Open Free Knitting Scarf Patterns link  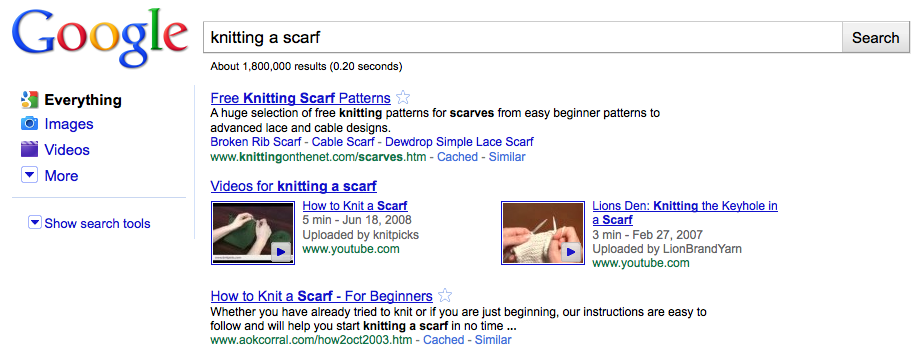click(300, 98)
